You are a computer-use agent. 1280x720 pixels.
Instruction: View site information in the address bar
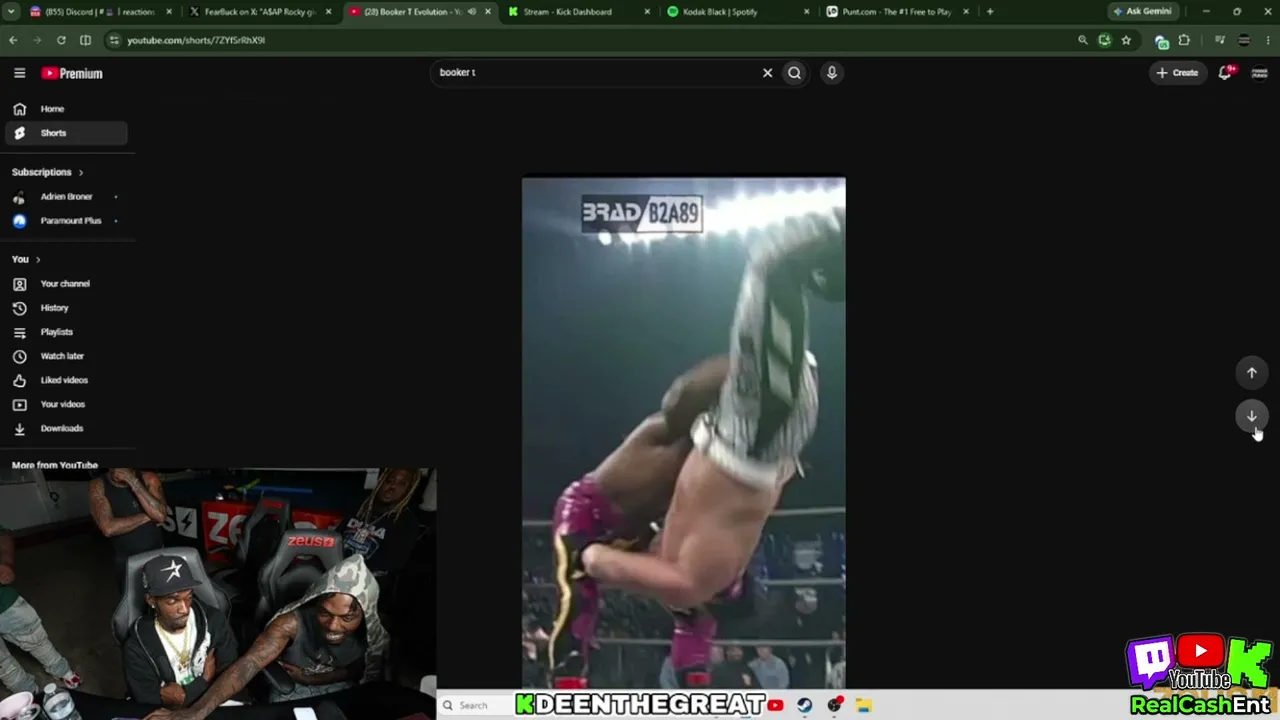point(113,40)
